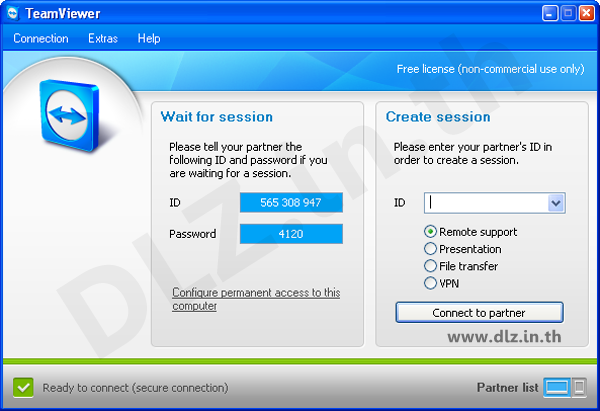Minimize the TeamViewer window

click(550, 13)
